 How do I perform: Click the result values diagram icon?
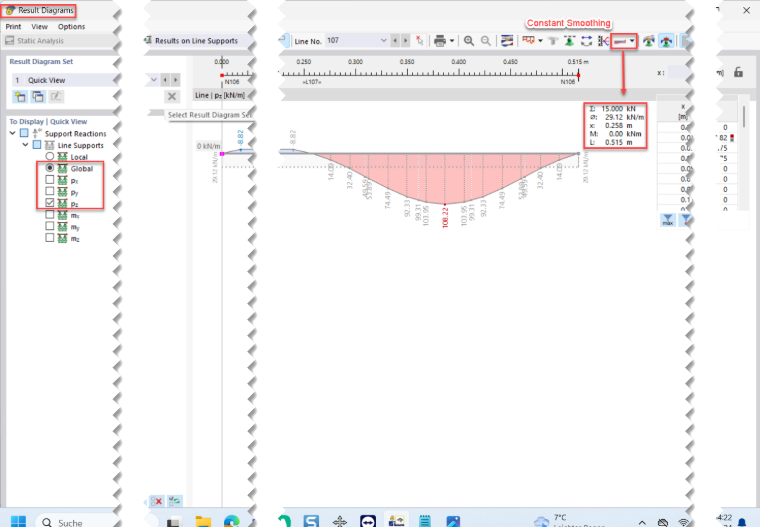click(528, 41)
